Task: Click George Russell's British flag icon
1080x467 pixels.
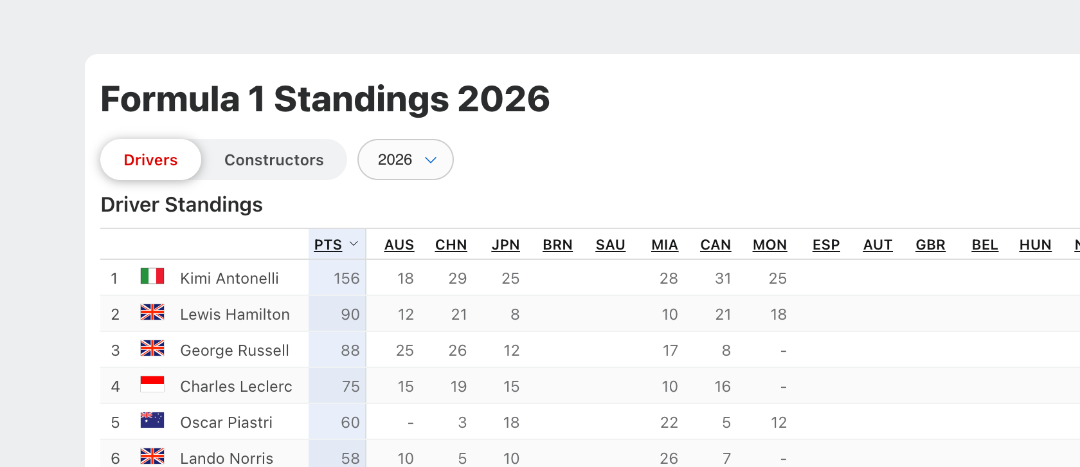Action: pos(152,348)
